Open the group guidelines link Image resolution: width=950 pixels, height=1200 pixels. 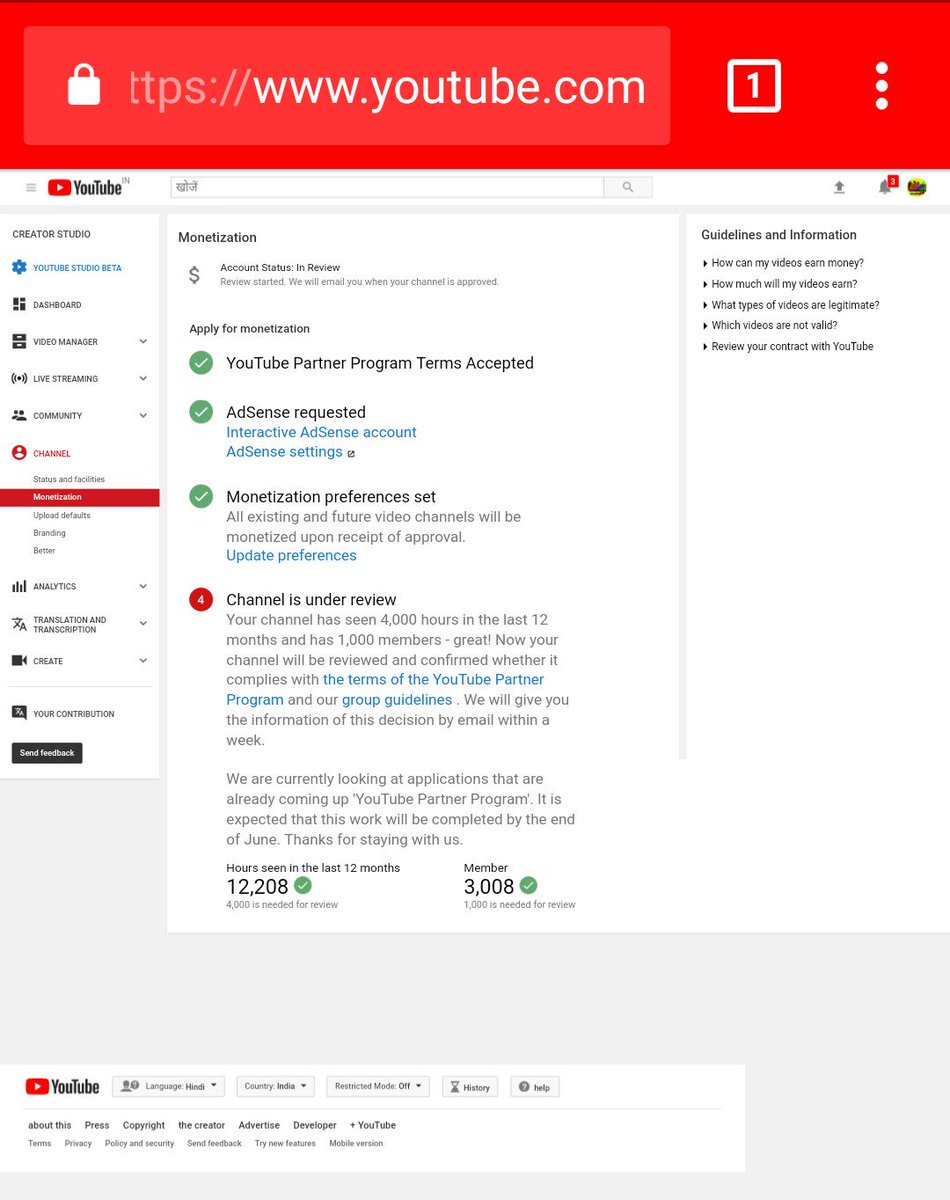tap(397, 700)
